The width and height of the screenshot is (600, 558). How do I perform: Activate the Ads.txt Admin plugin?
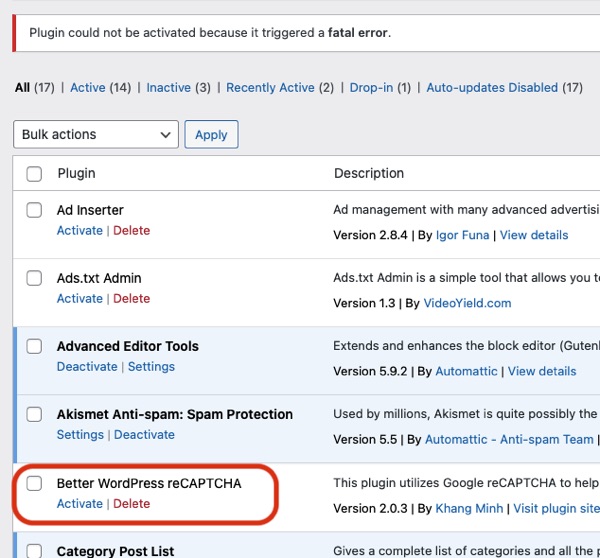pyautogui.click(x=80, y=299)
